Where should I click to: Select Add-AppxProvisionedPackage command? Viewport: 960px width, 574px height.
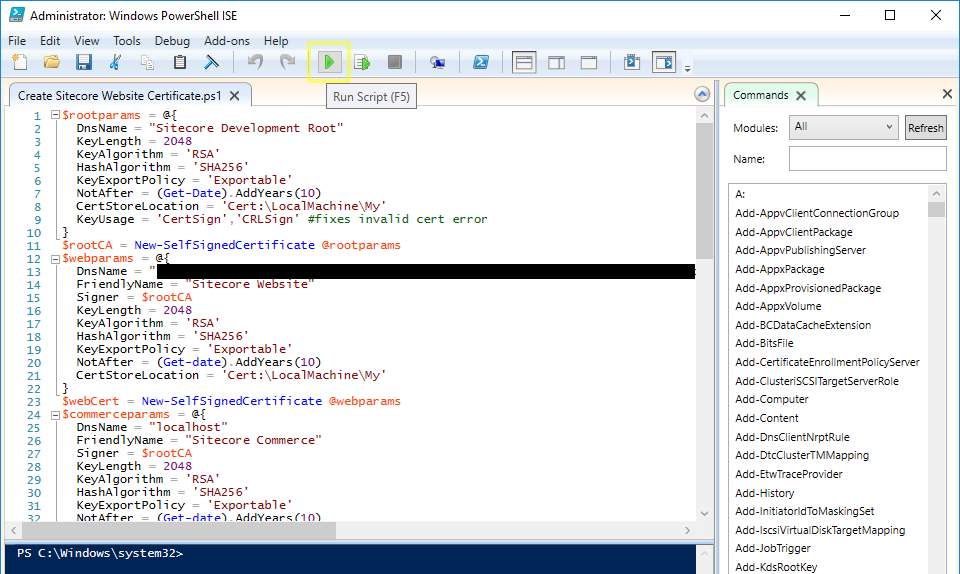pos(808,288)
